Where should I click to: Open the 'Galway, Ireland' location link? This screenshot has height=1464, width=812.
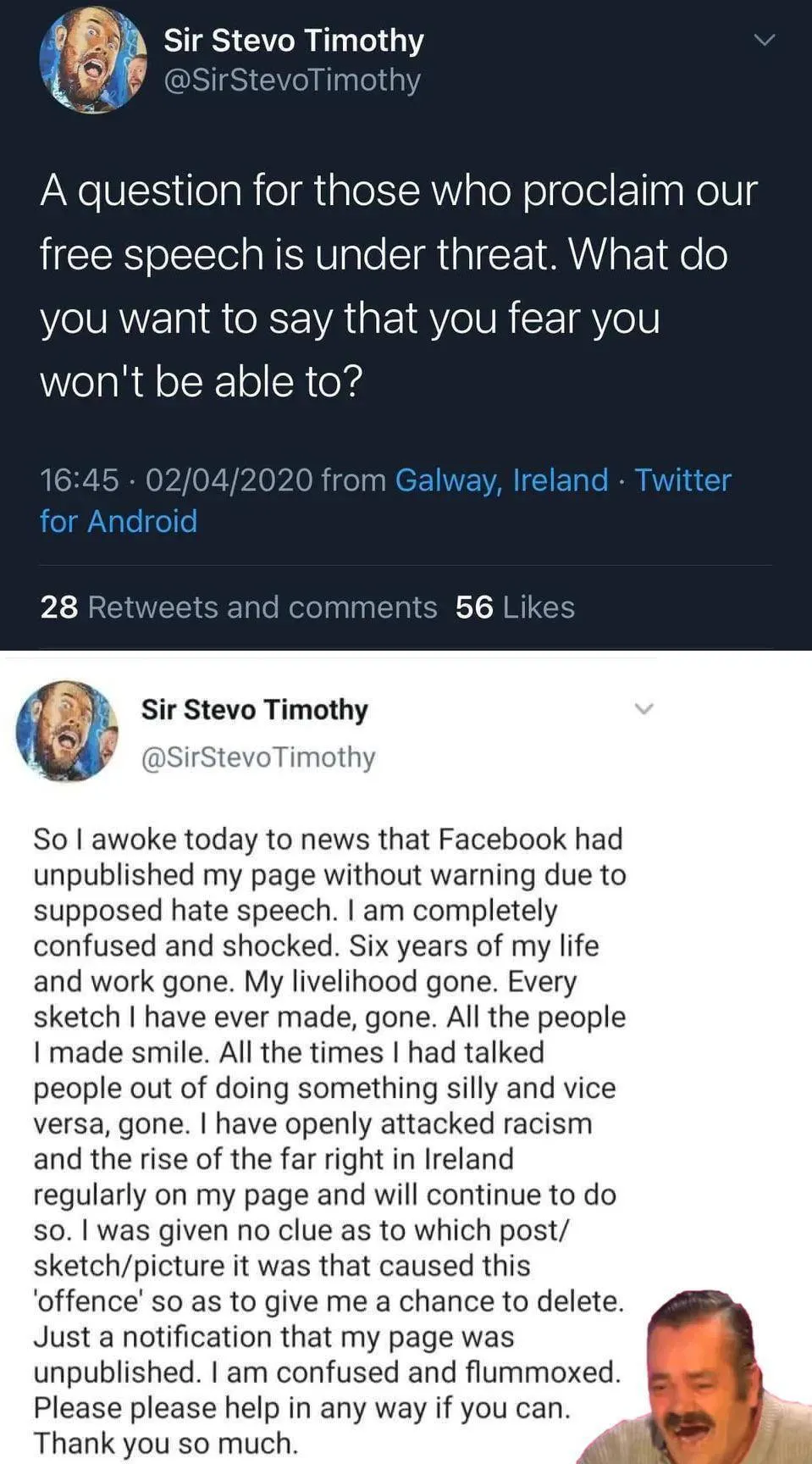click(501, 480)
